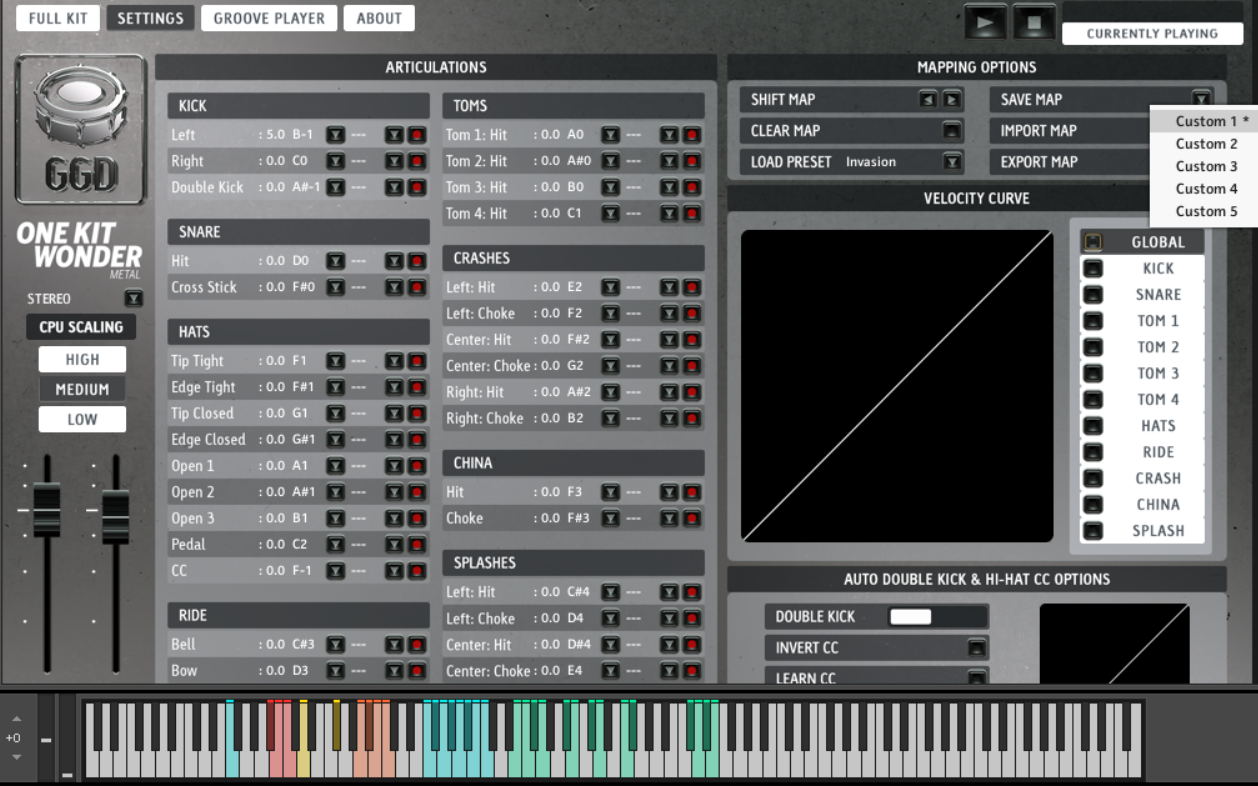The image size is (1258, 786).
Task: Click the red learn button for Splashes Center: Hit
Action: coord(692,644)
